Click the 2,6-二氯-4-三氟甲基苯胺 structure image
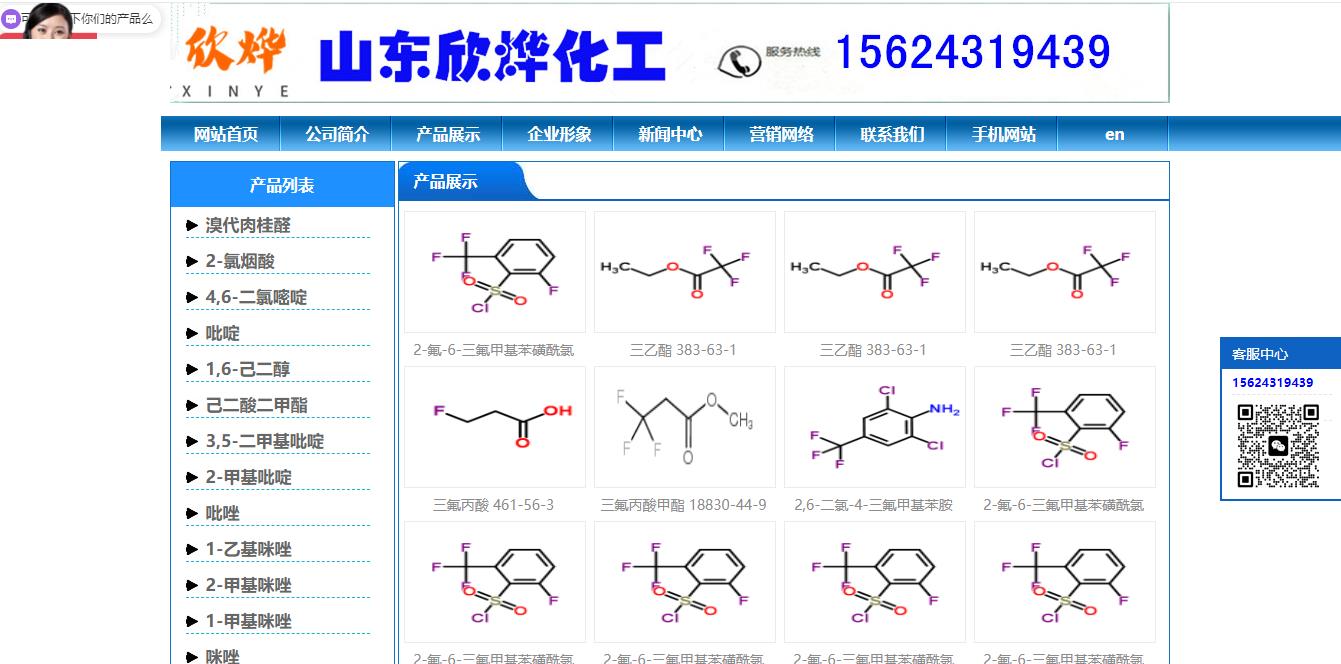The height and width of the screenshot is (664, 1341). click(x=874, y=426)
